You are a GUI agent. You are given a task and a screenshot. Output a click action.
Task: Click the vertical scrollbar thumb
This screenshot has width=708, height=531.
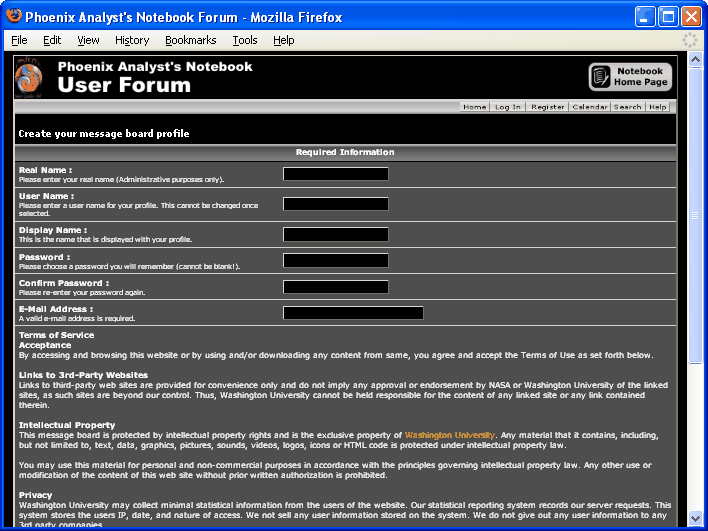[695, 215]
